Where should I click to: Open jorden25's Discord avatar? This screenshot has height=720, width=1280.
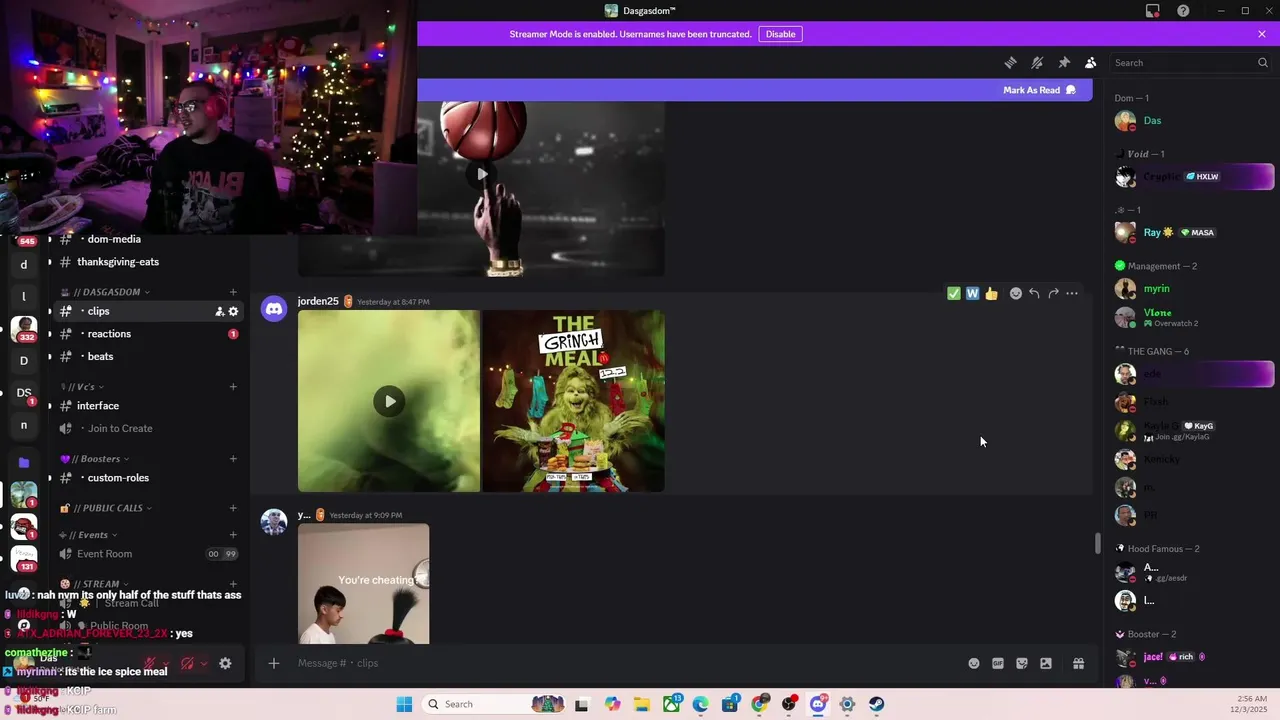(274, 309)
